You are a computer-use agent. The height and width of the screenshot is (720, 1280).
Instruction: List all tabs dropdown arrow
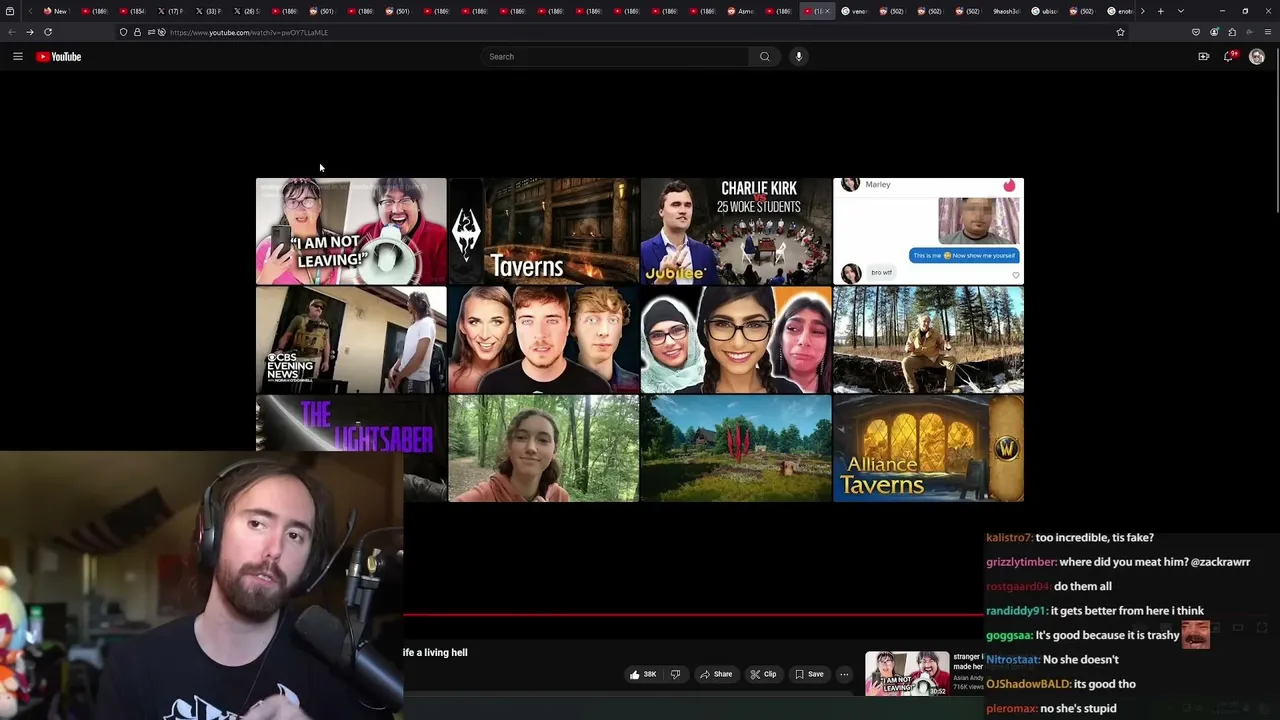1181,11
